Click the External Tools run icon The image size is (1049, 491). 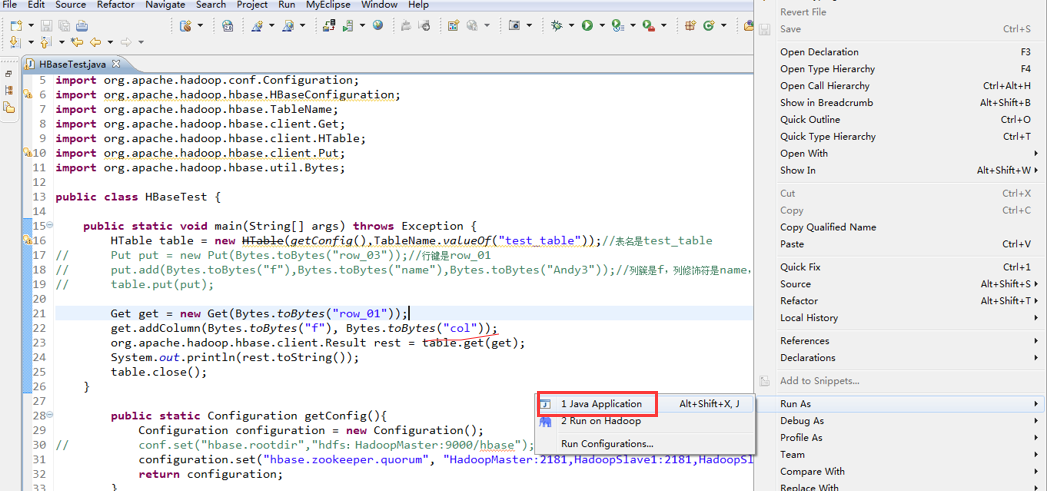[x=648, y=25]
